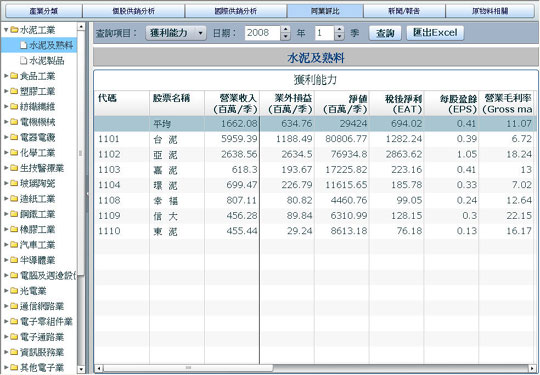The width and height of the screenshot is (540, 375).
Task: Switch to the 國際供銷分析 tab
Action: point(236,11)
